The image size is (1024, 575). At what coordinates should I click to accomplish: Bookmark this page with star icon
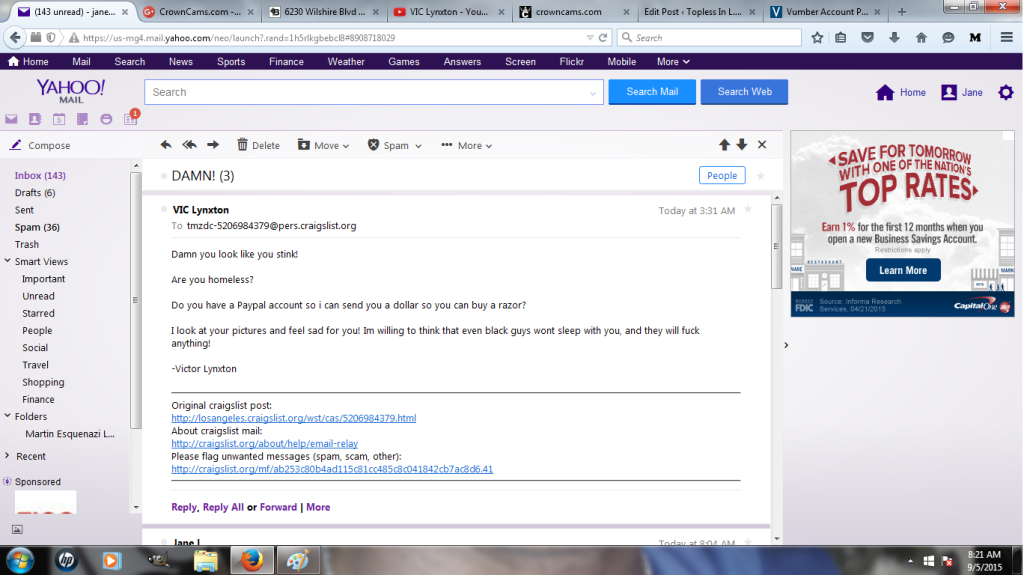click(817, 38)
